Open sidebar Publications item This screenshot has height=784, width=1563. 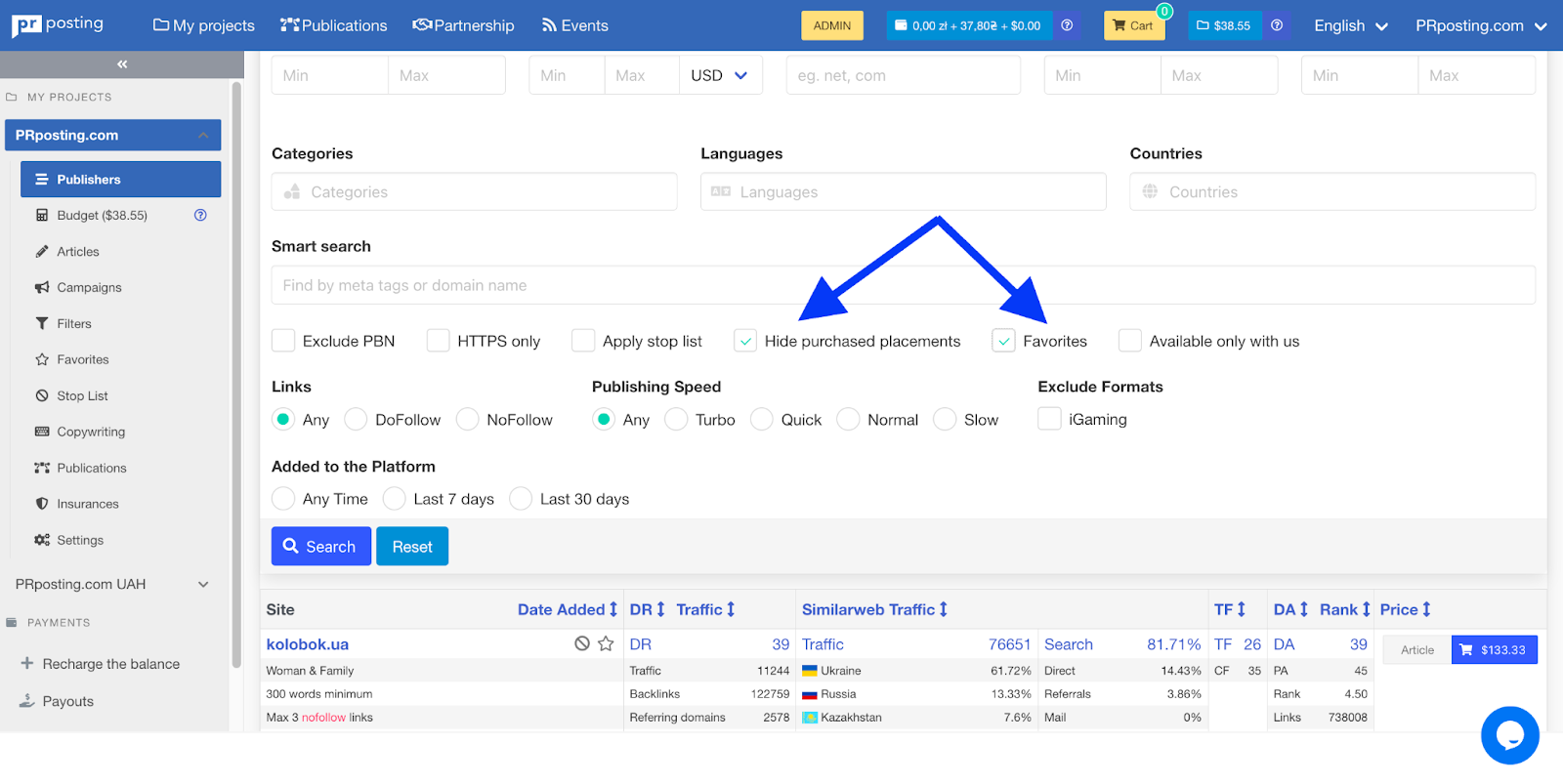92,469
